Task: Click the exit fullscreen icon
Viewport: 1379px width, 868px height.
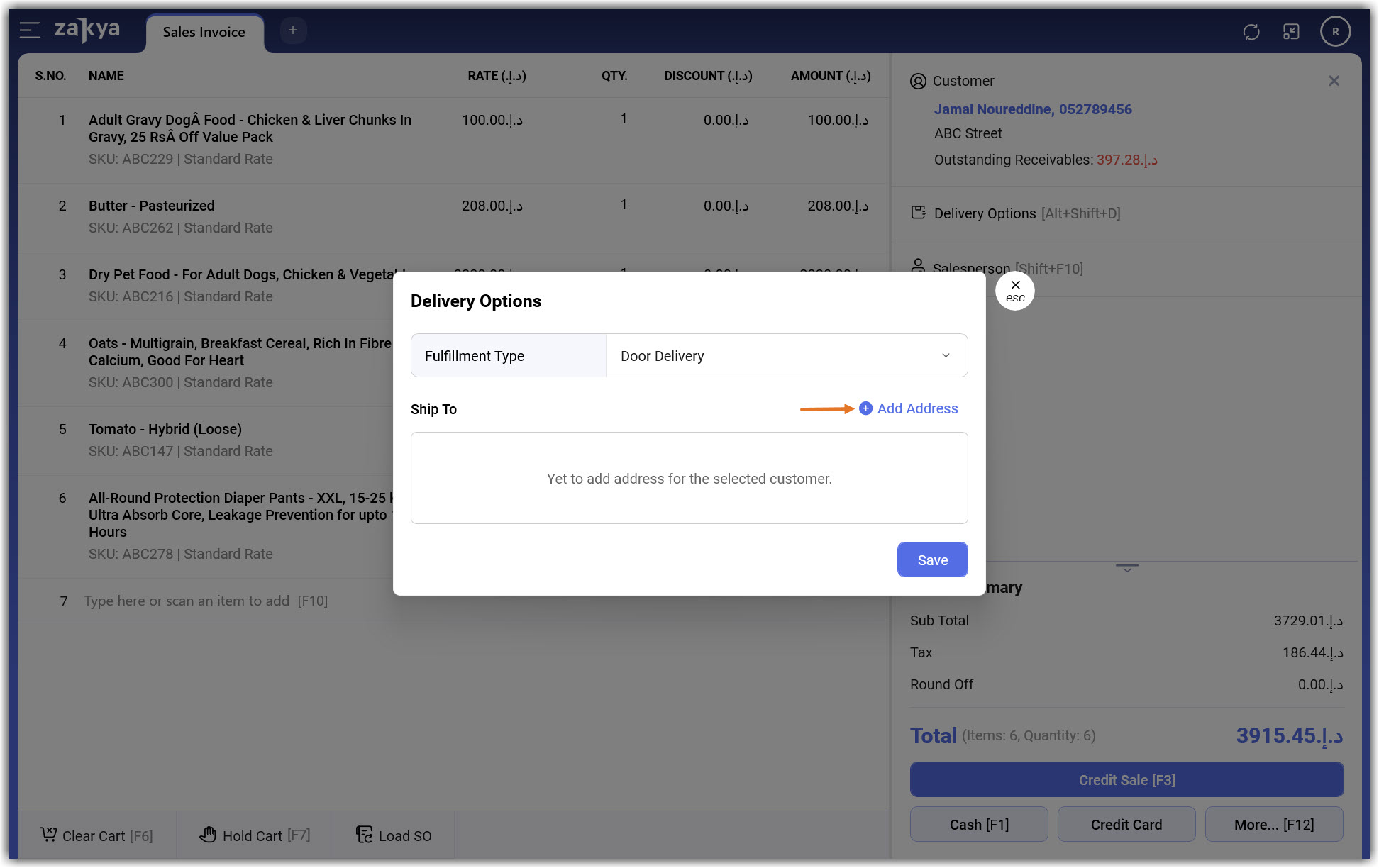Action: pyautogui.click(x=1291, y=32)
